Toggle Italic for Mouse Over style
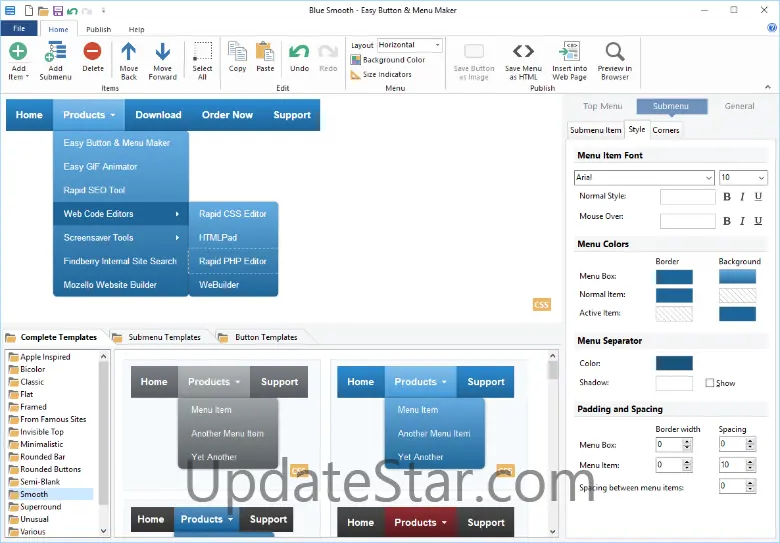This screenshot has width=780, height=543. [x=742, y=221]
